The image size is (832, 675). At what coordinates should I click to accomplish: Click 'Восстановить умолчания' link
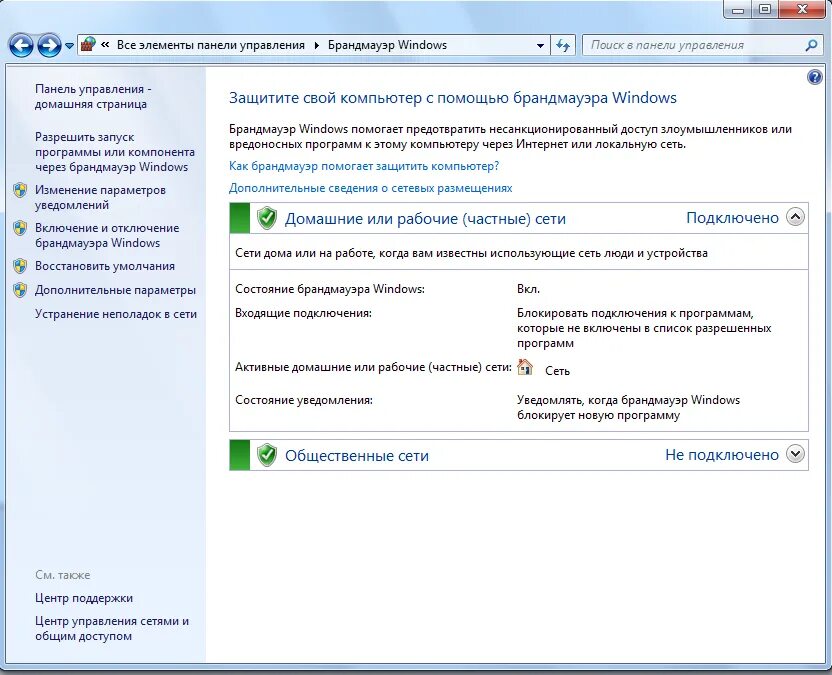(x=105, y=266)
